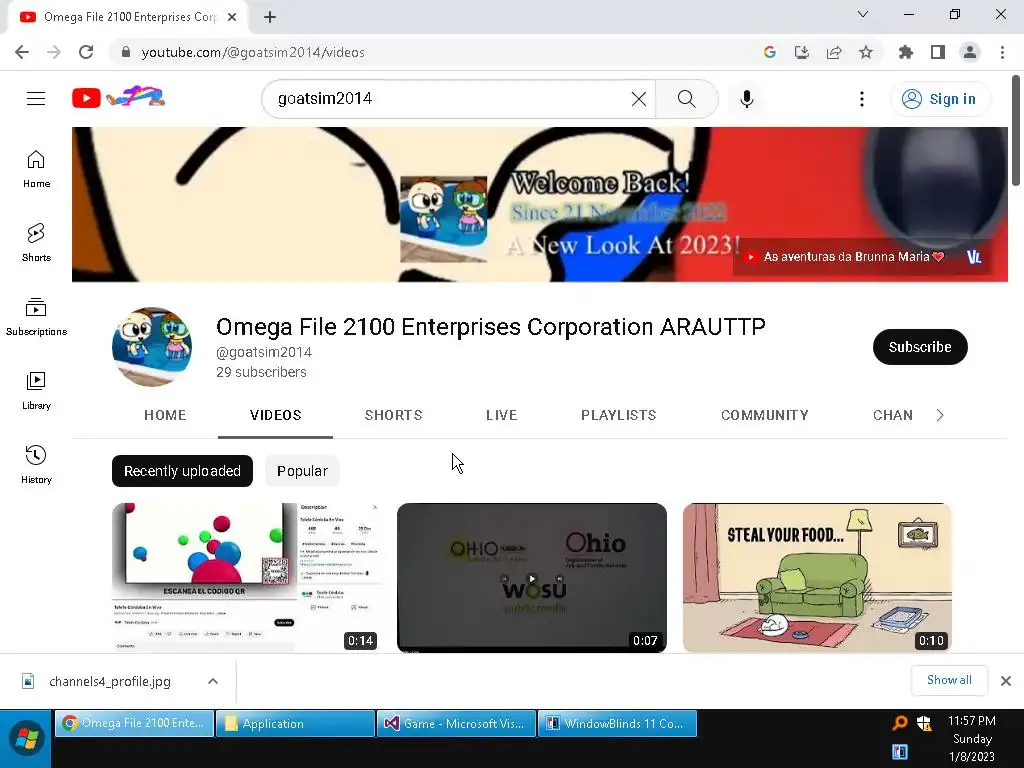This screenshot has height=768, width=1024.
Task: Subscribe to the channel
Action: (x=920, y=347)
